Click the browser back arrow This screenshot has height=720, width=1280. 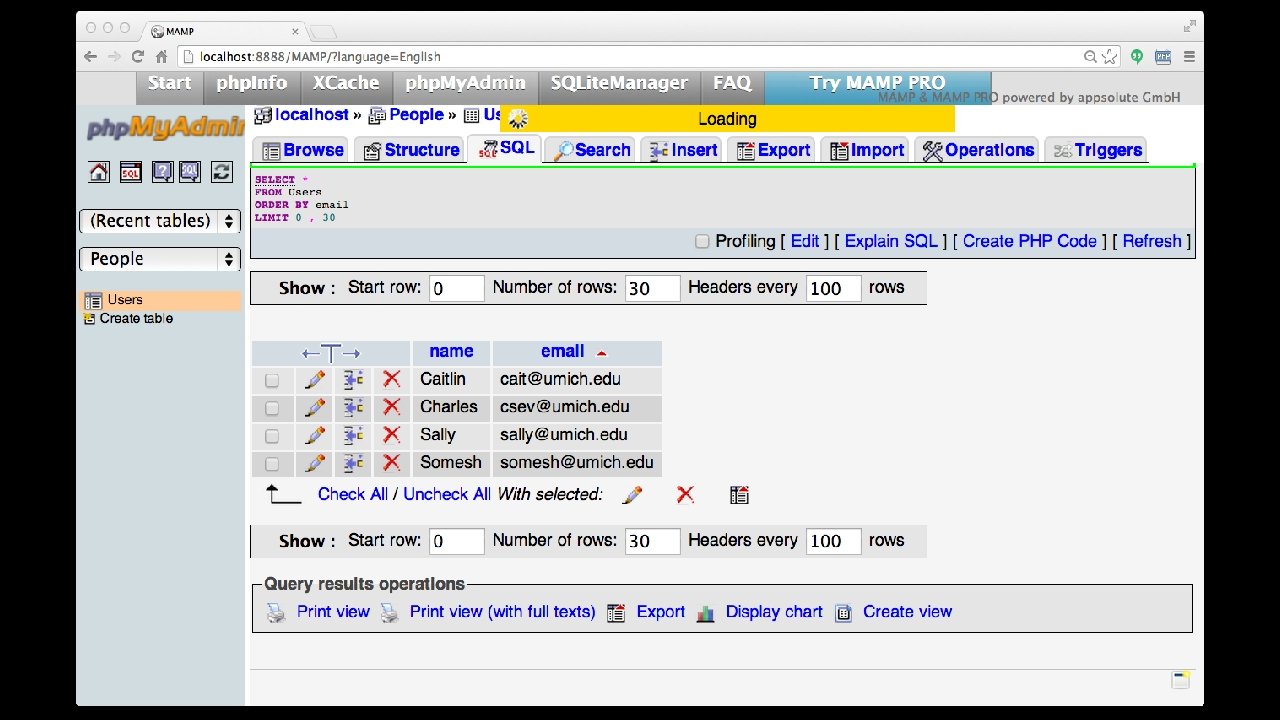pos(91,57)
